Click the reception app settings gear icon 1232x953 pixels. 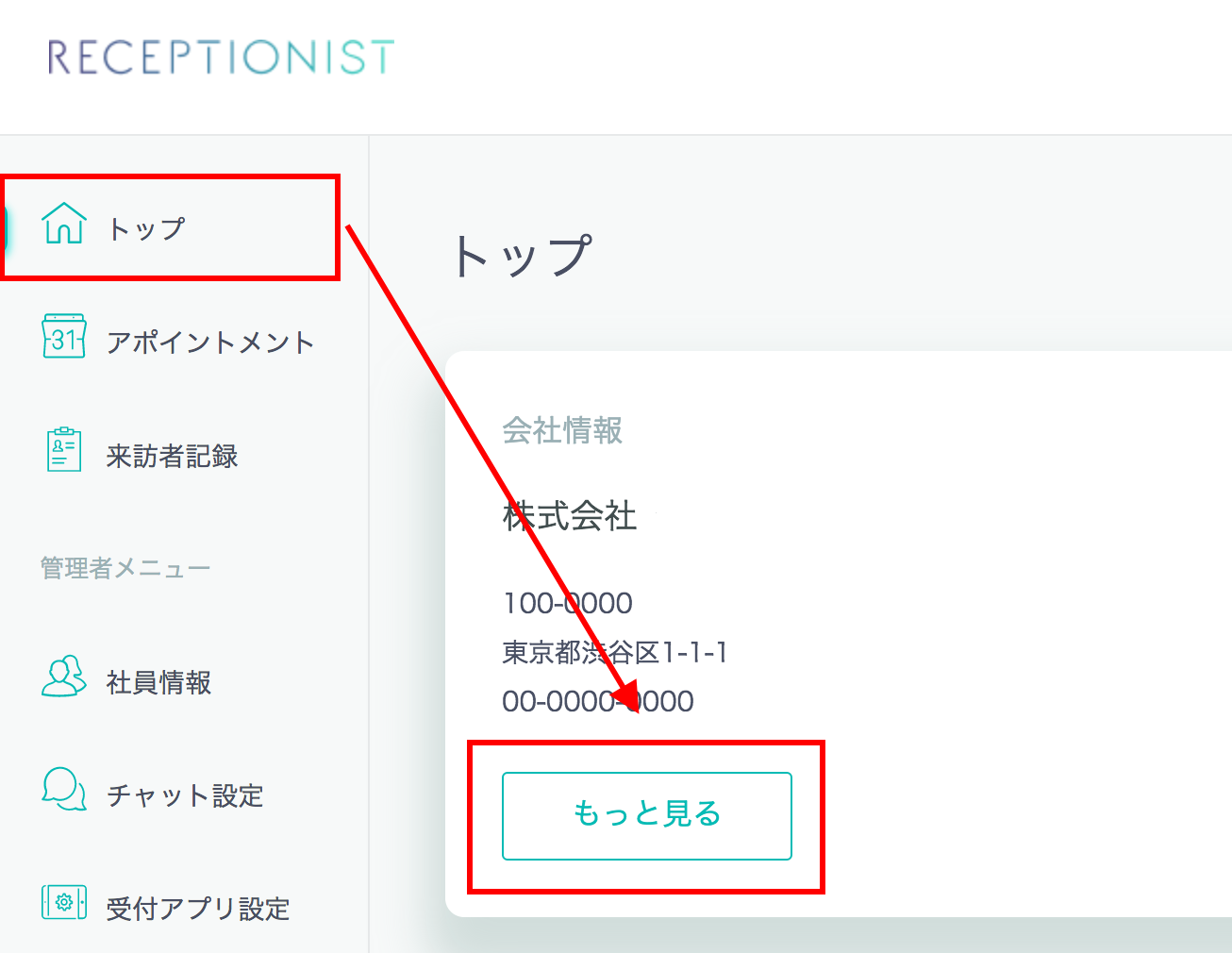64,903
